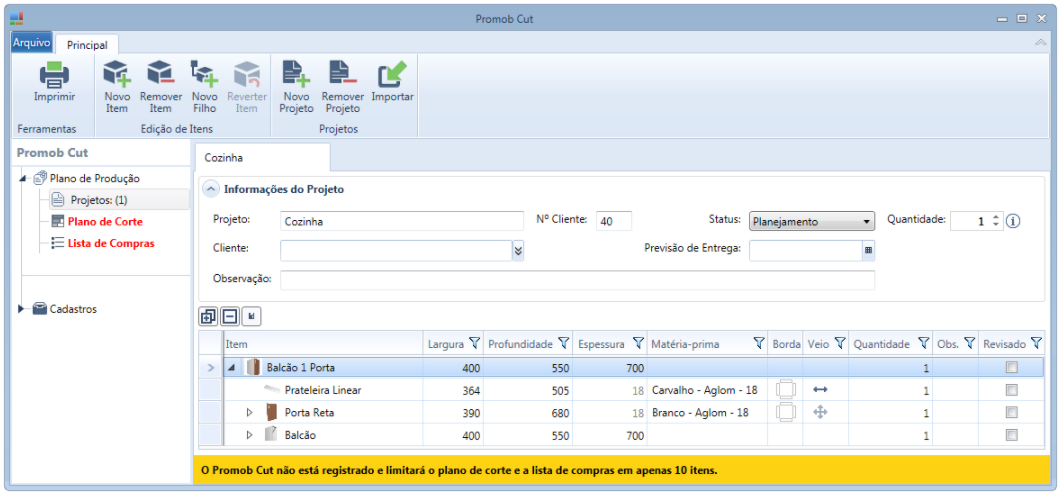Click the Quantidade column filter icon
This screenshot has width=1059, height=493.
[x=923, y=344]
